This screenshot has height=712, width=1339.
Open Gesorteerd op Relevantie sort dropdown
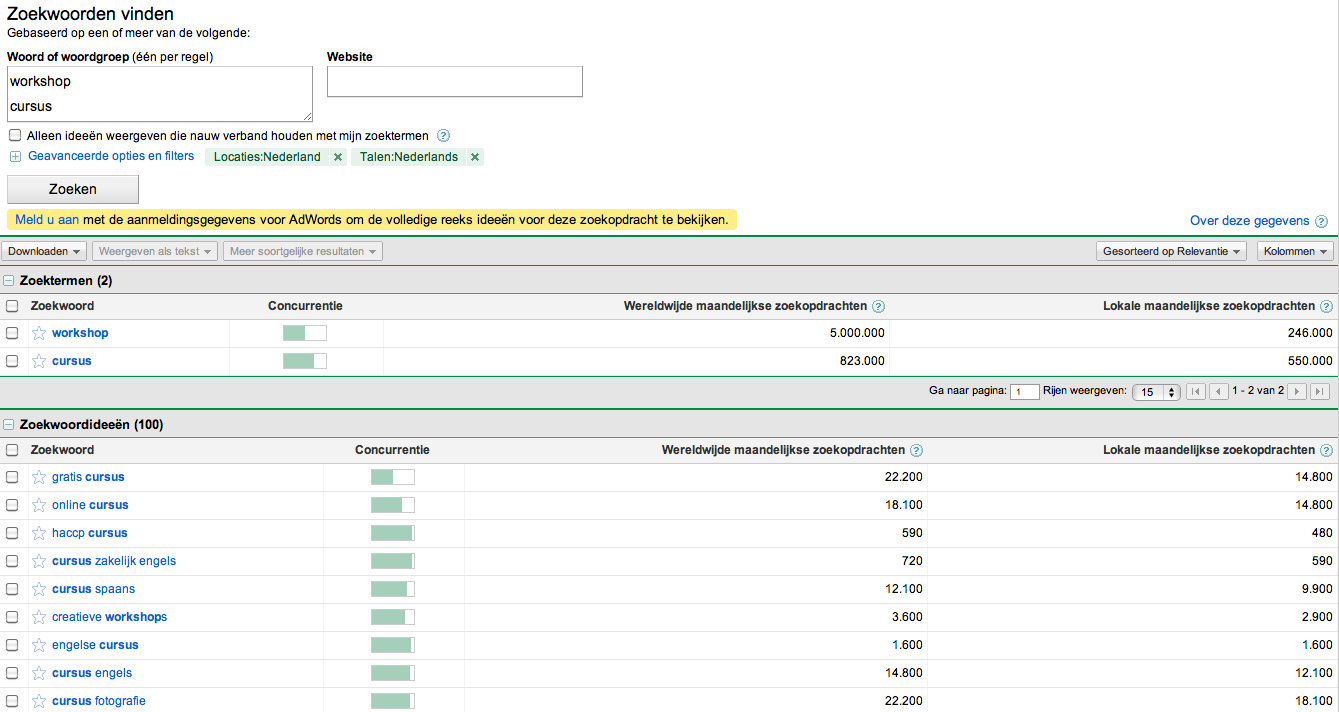tap(1171, 251)
